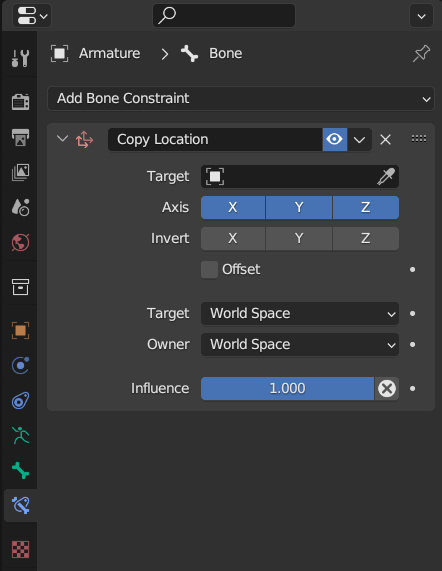Open the Armature Data properties tab
Viewport: 442px width, 571px height.
[20, 436]
